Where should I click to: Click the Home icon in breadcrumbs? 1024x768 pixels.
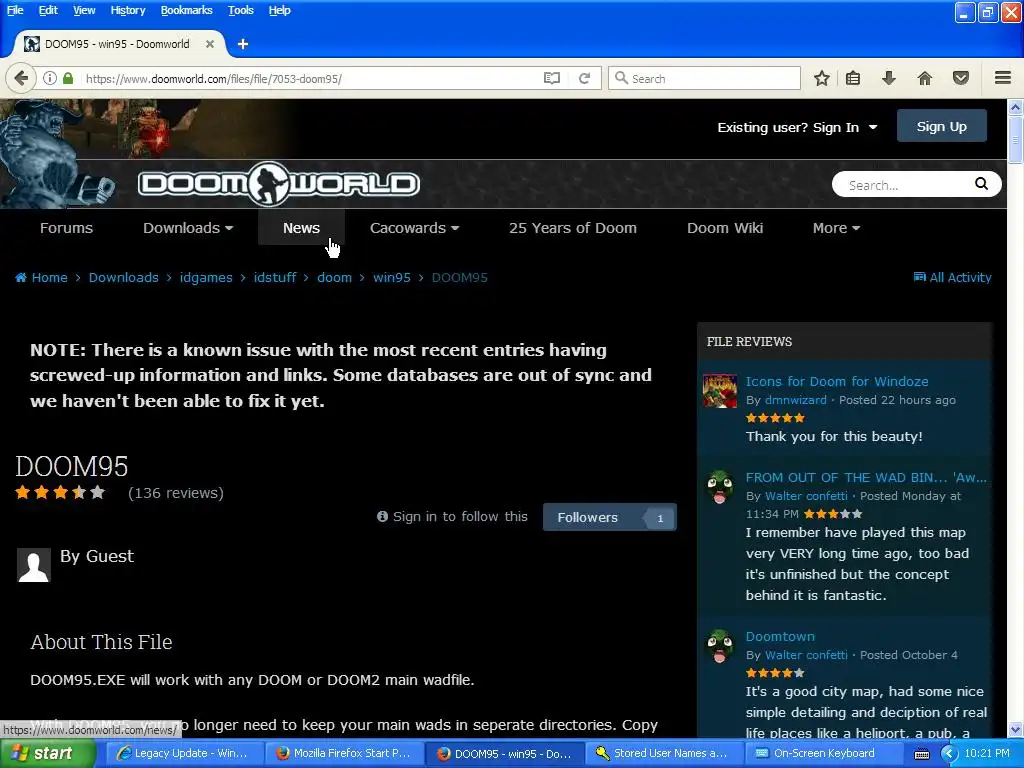point(21,278)
